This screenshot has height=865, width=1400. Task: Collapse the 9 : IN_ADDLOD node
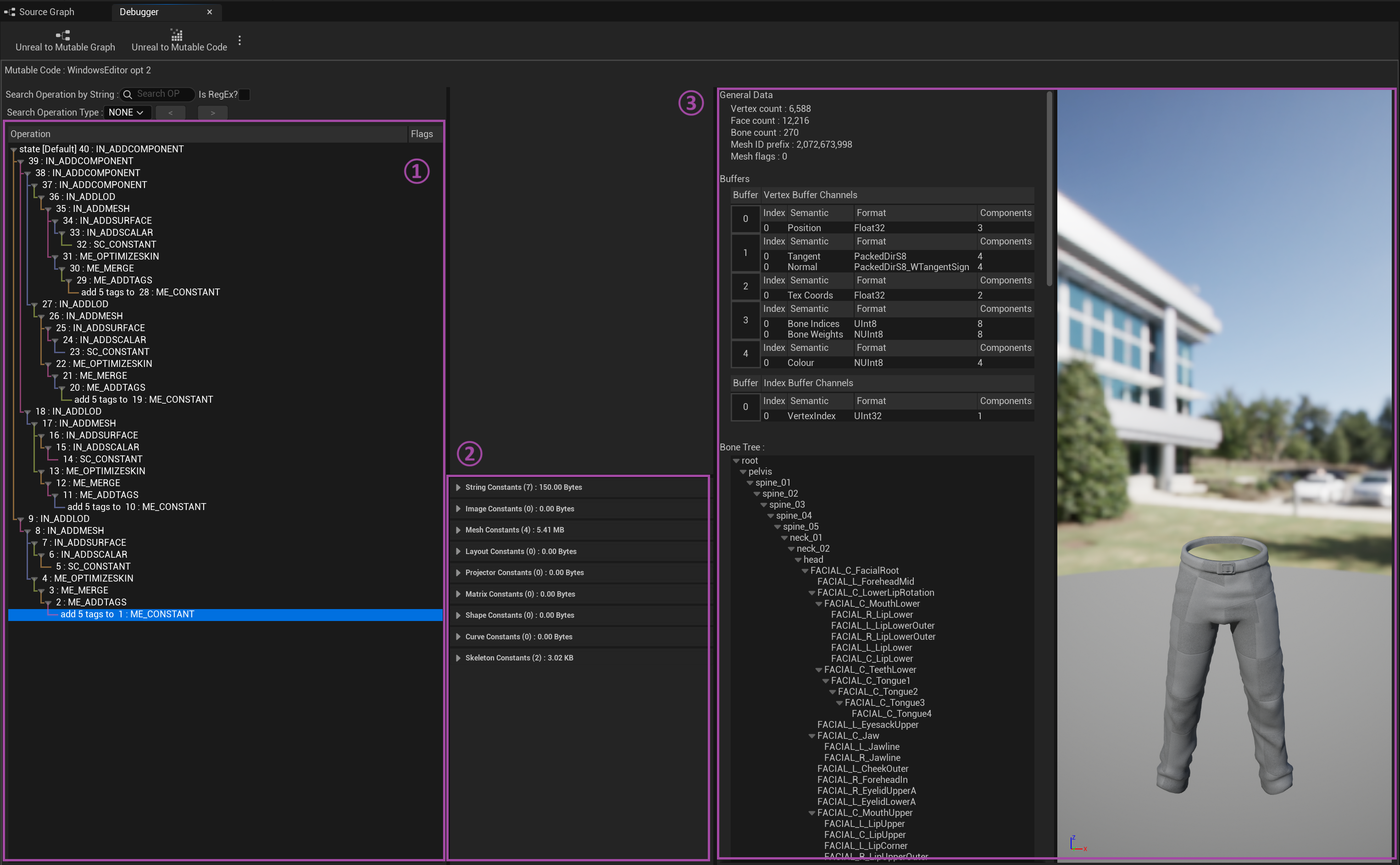[21, 519]
